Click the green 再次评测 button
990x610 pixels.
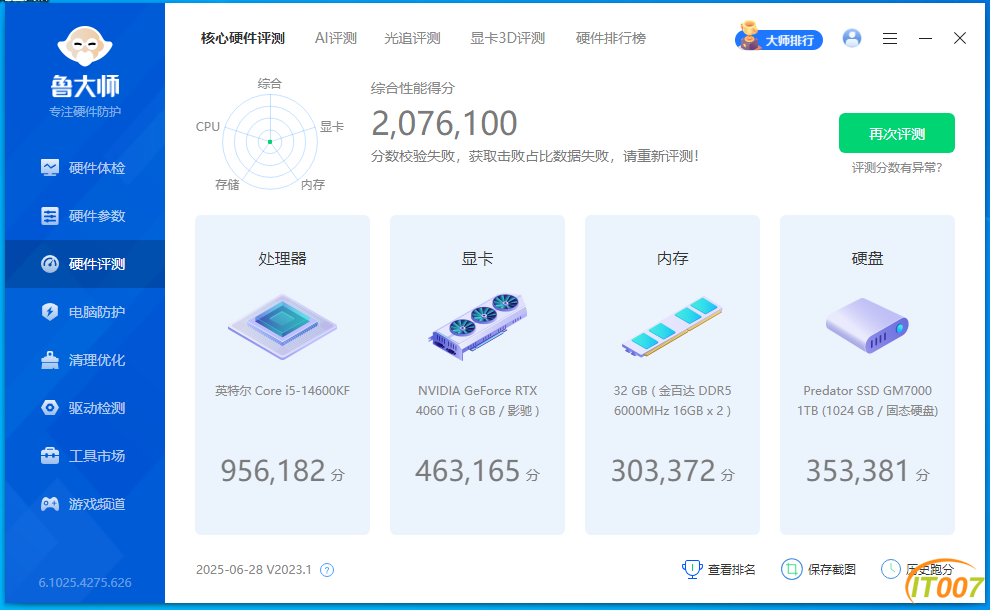click(x=897, y=133)
